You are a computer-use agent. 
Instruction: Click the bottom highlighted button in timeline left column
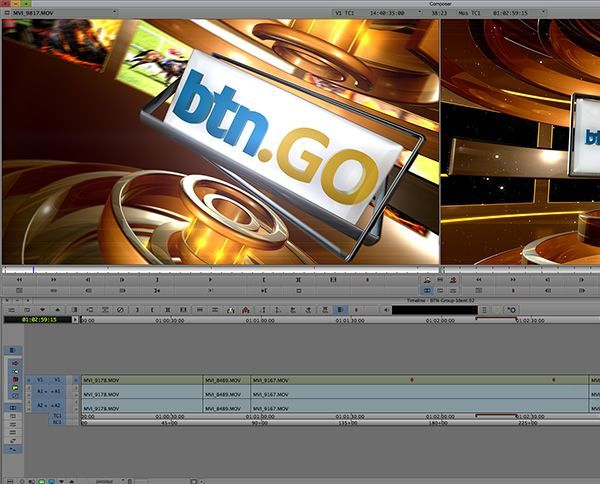13,449
